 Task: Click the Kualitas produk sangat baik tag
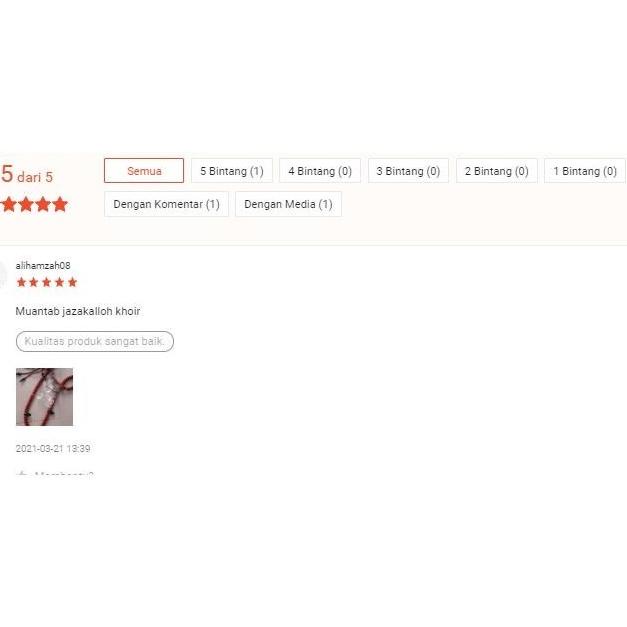coord(95,341)
